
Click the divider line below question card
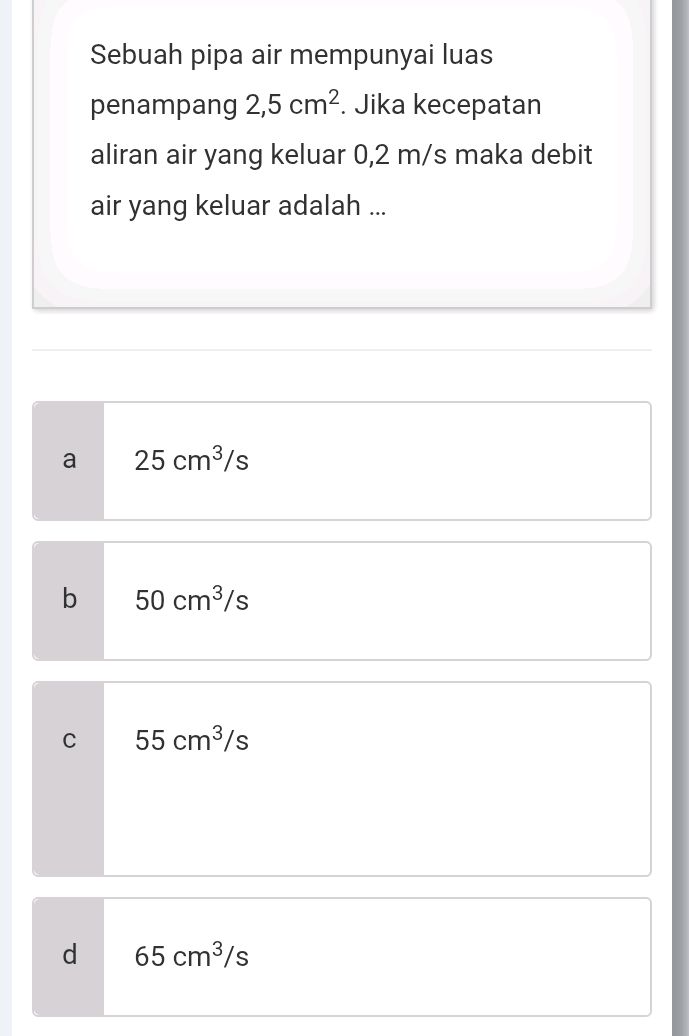click(x=342, y=349)
